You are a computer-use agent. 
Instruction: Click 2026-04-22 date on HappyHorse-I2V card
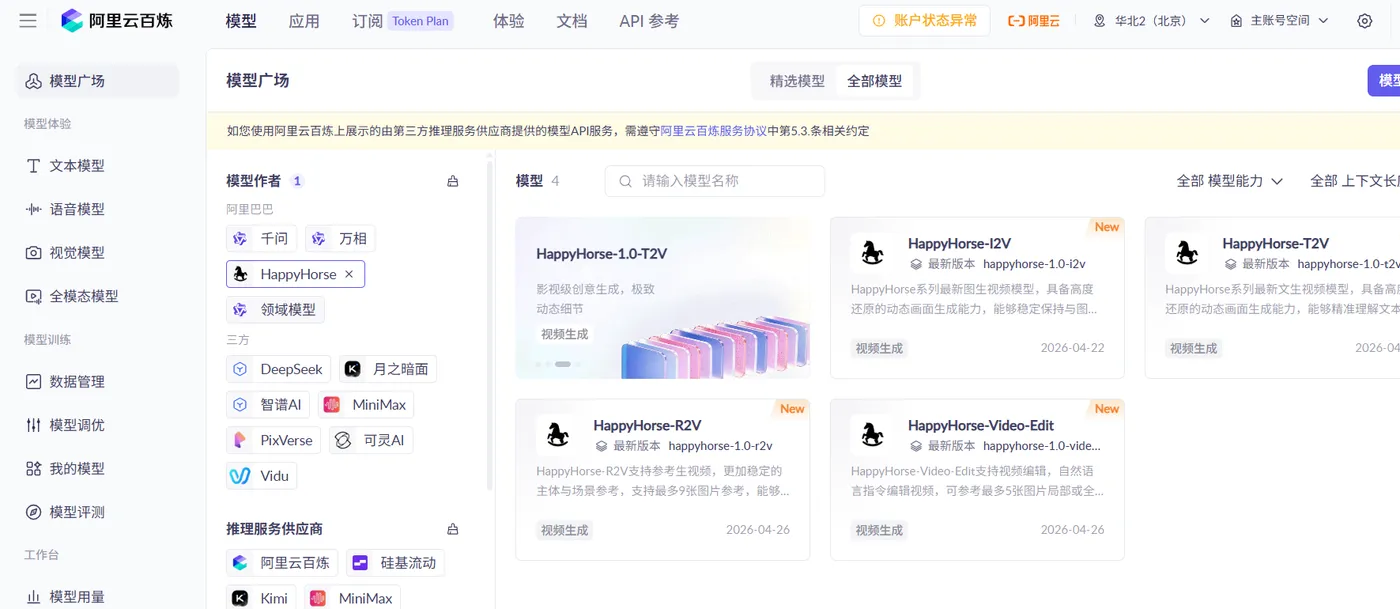[1072, 348]
